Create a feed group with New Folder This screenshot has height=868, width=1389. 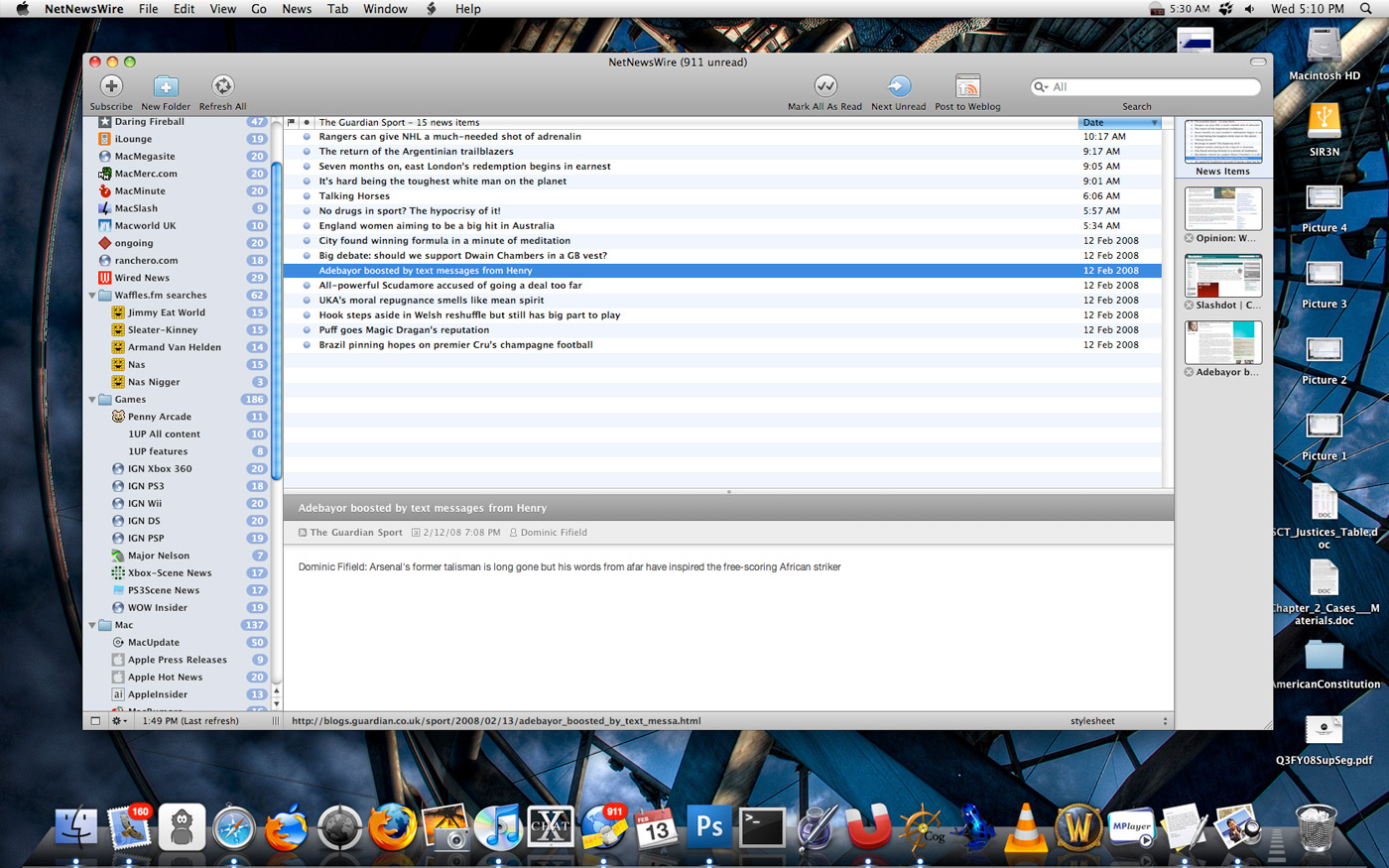click(x=166, y=87)
